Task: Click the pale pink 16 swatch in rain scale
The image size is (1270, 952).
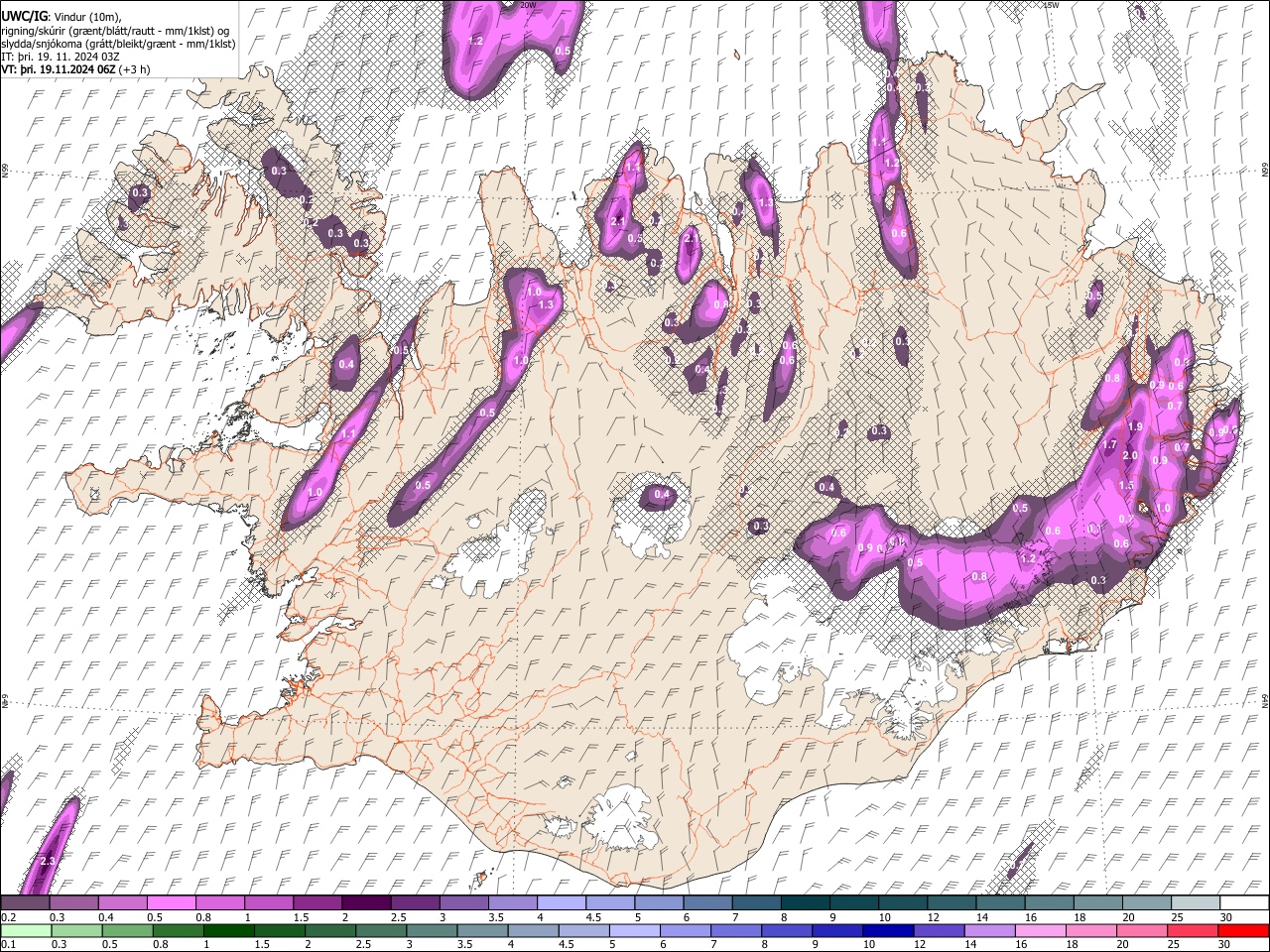Action: pyautogui.click(x=1041, y=930)
